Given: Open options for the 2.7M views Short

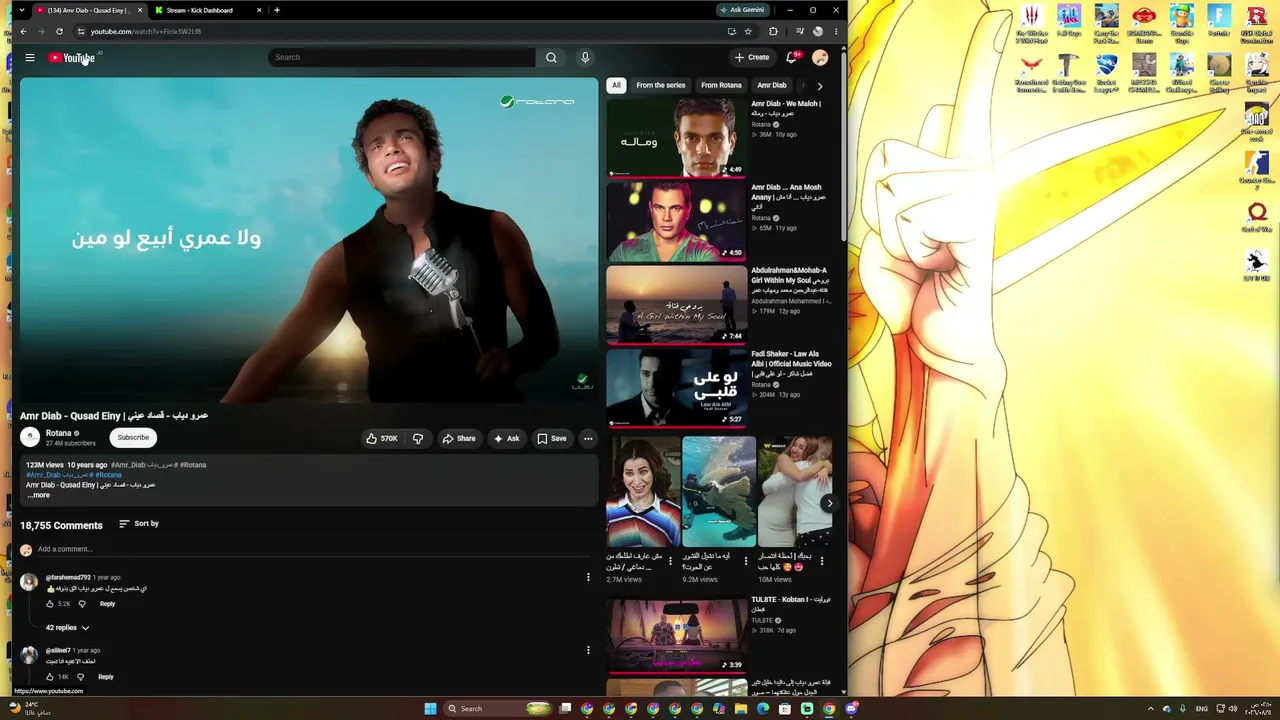Looking at the screenshot, I should (670, 561).
